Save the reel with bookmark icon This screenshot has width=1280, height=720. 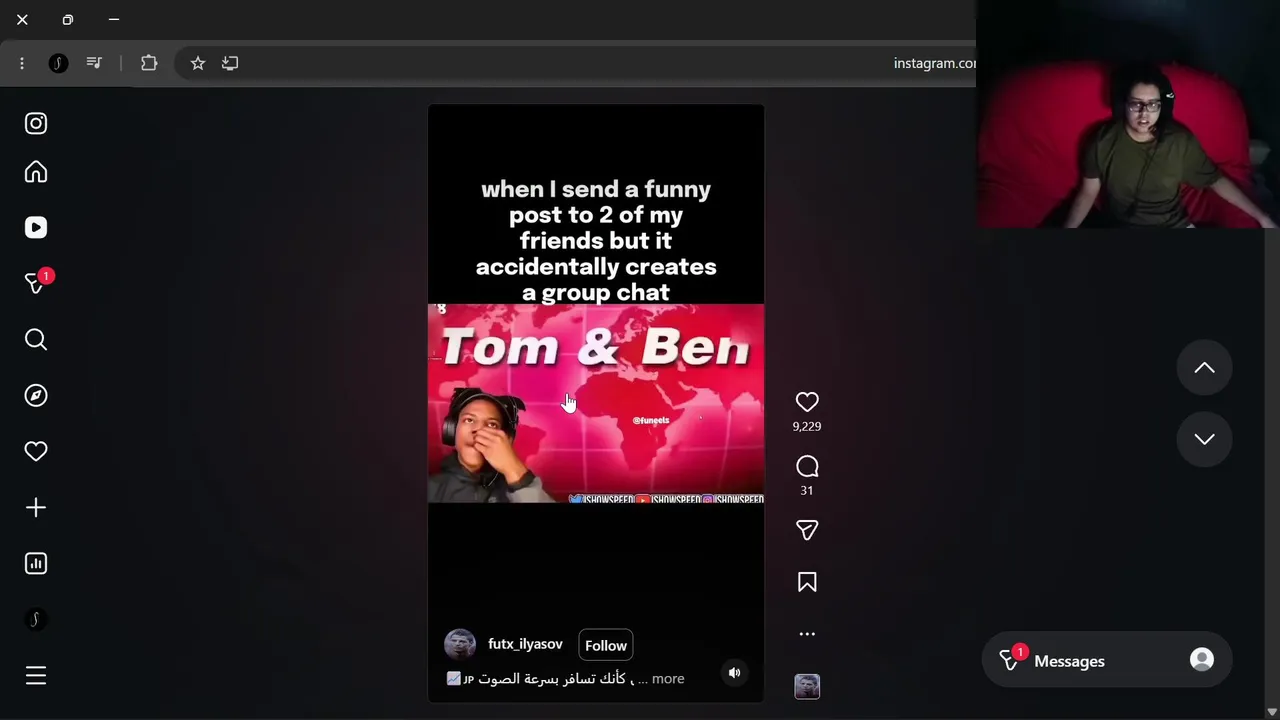coord(807,582)
